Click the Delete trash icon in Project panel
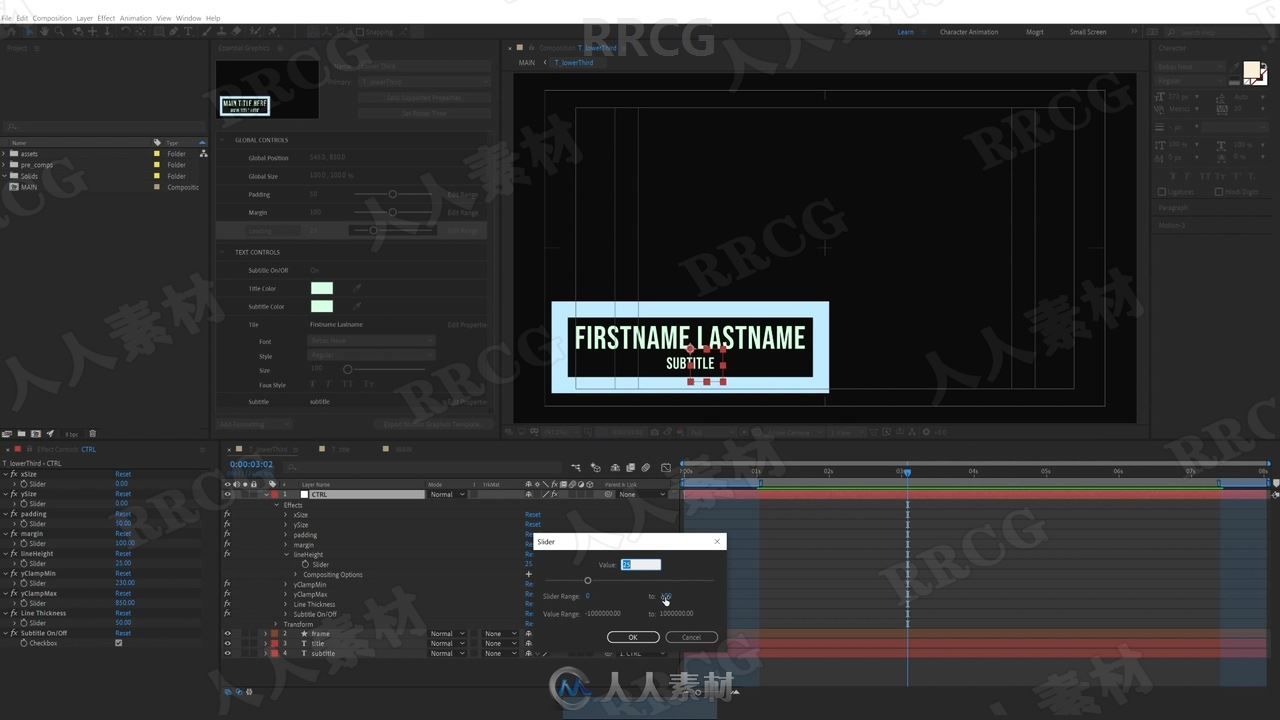The height and width of the screenshot is (720, 1280). point(93,433)
